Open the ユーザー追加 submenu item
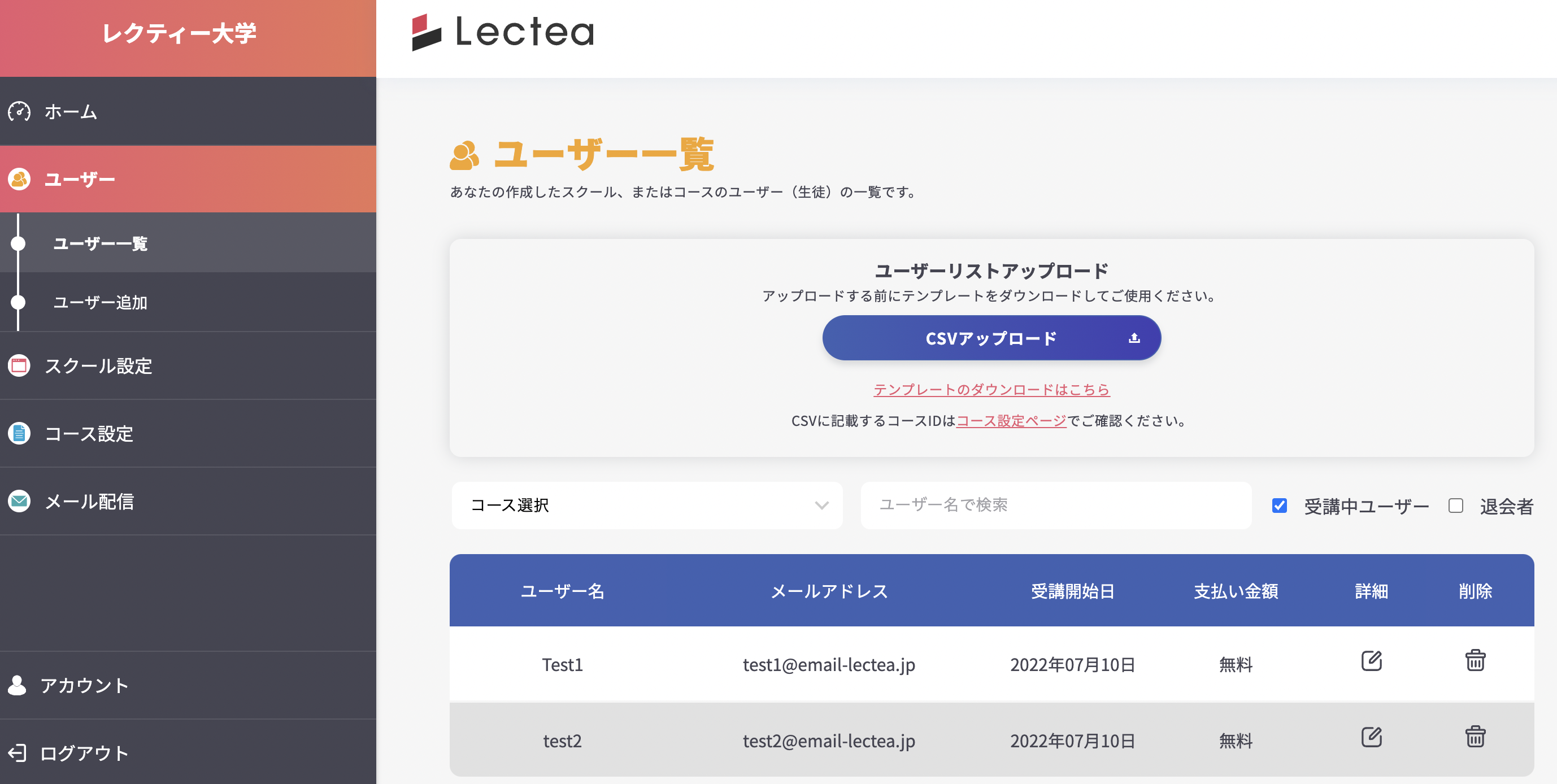Viewport: 1557px width, 784px height. 101,302
